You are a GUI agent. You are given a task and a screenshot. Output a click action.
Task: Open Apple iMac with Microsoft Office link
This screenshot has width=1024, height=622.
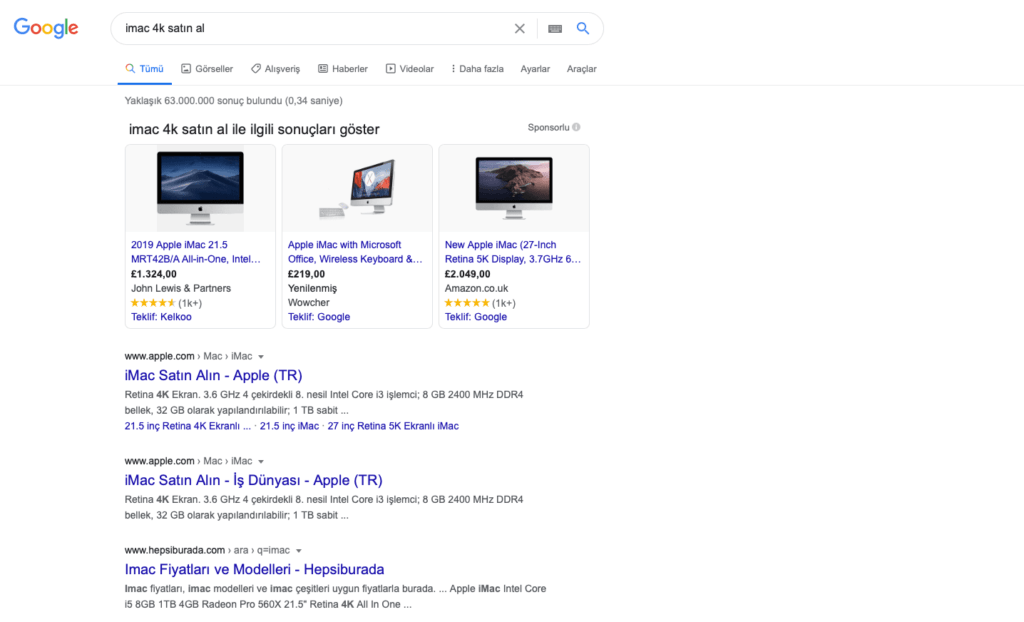pos(355,252)
